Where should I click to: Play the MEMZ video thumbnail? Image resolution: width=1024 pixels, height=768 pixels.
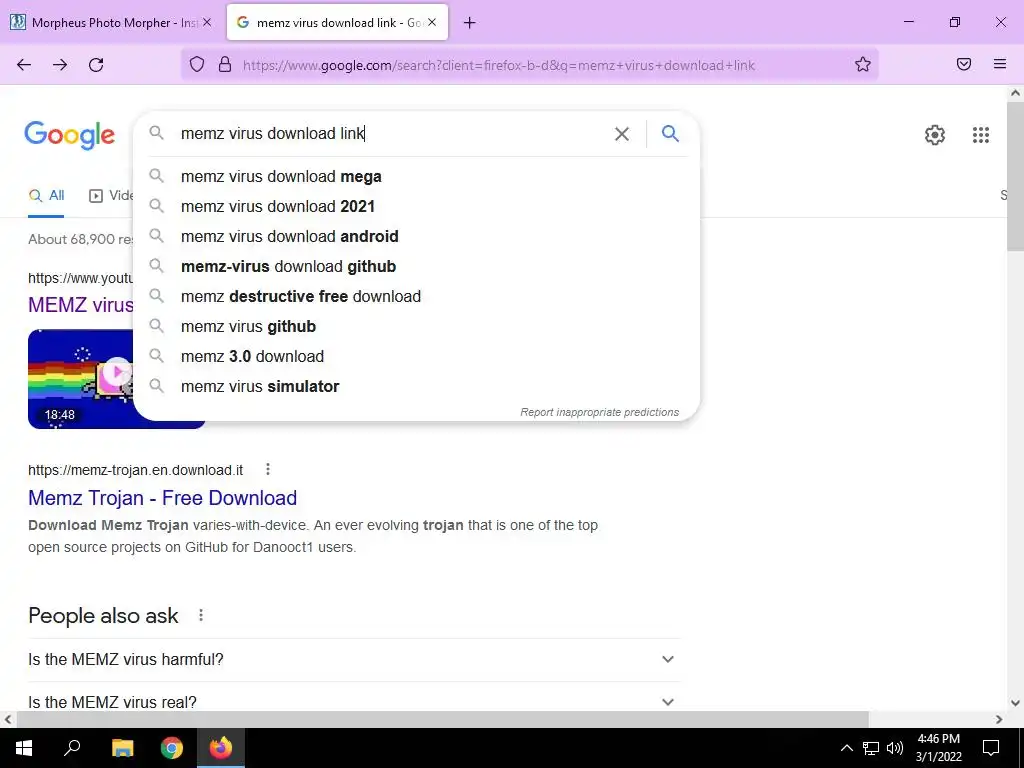pos(116,379)
